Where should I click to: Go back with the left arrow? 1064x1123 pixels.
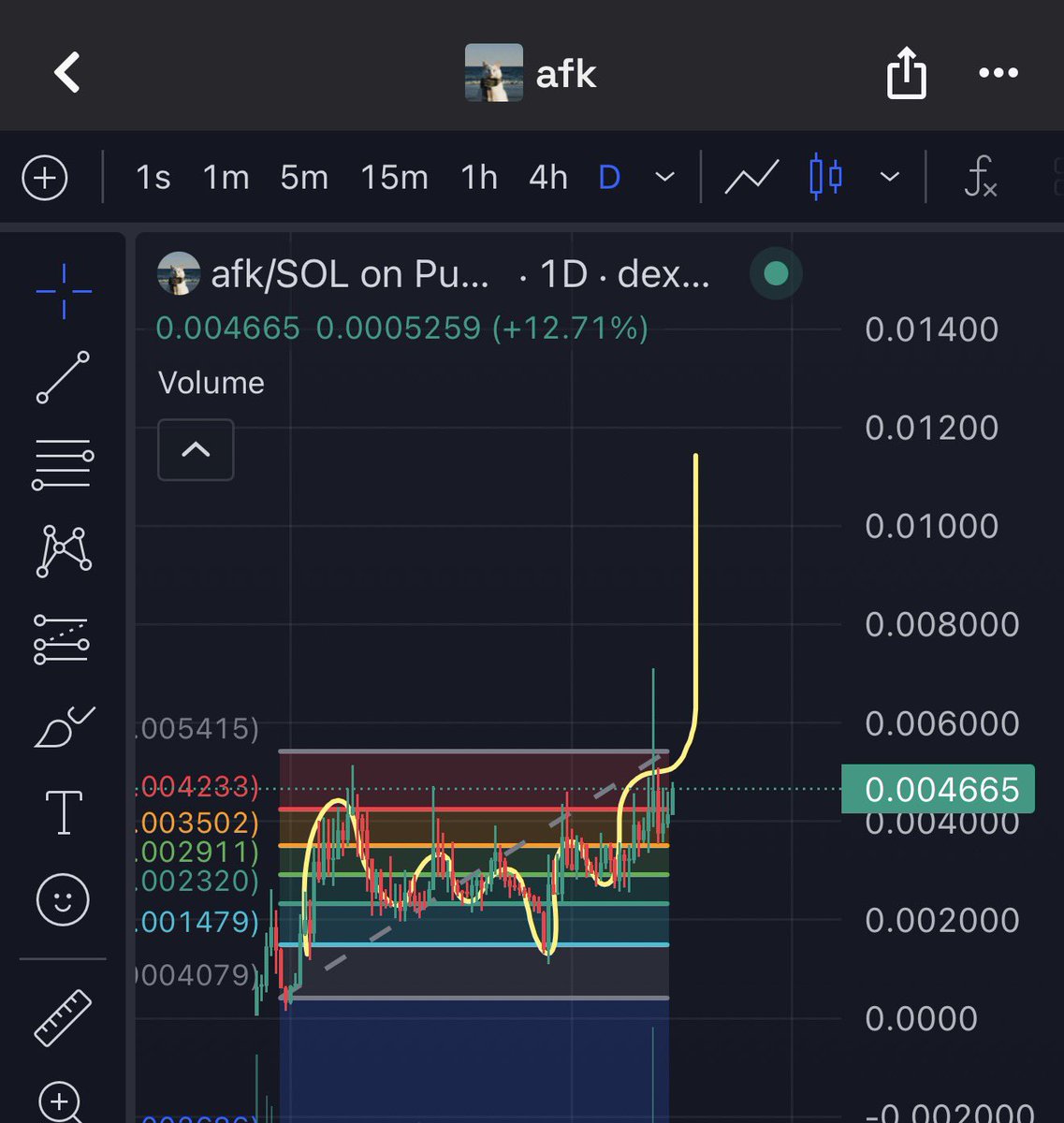coord(66,72)
